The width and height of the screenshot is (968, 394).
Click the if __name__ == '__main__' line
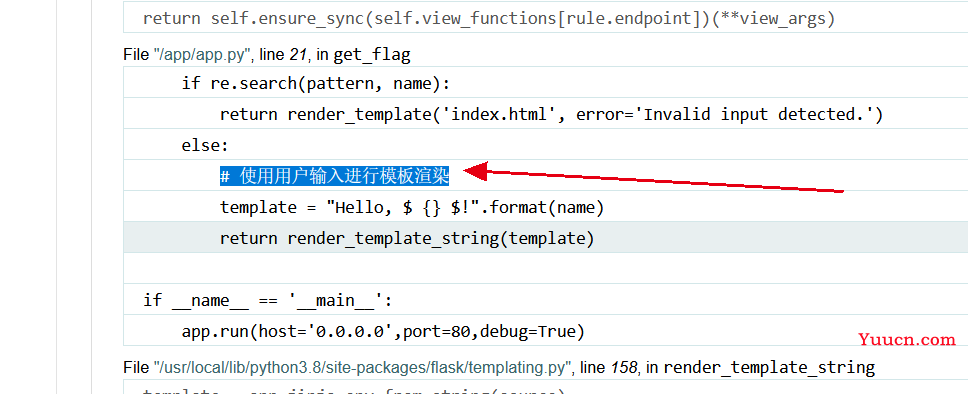click(545, 300)
